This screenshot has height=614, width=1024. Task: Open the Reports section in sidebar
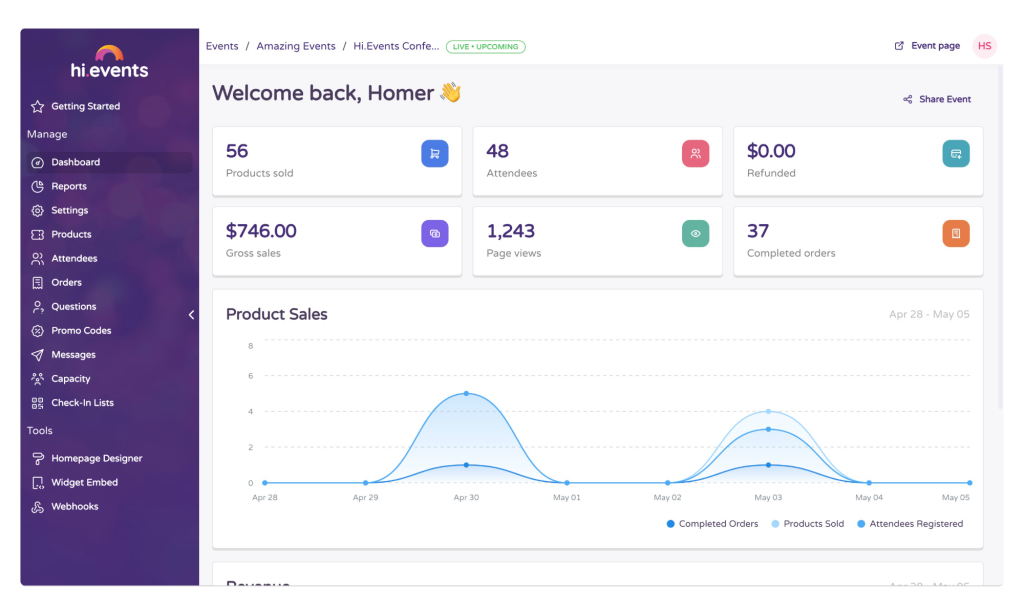(x=69, y=186)
